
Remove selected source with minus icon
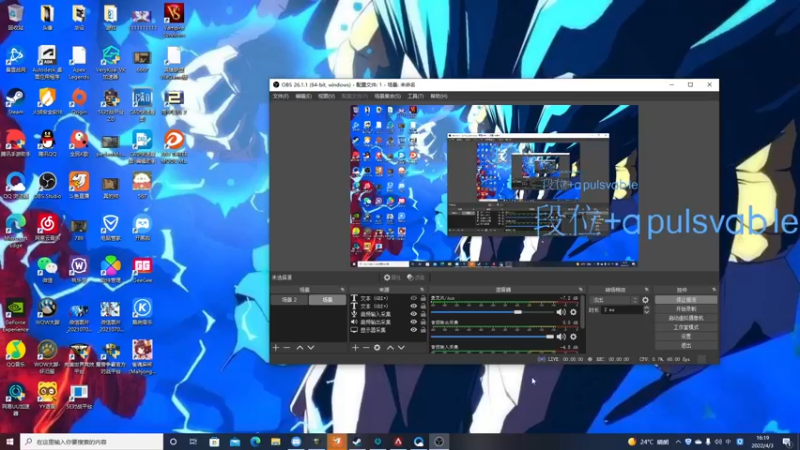[366, 347]
